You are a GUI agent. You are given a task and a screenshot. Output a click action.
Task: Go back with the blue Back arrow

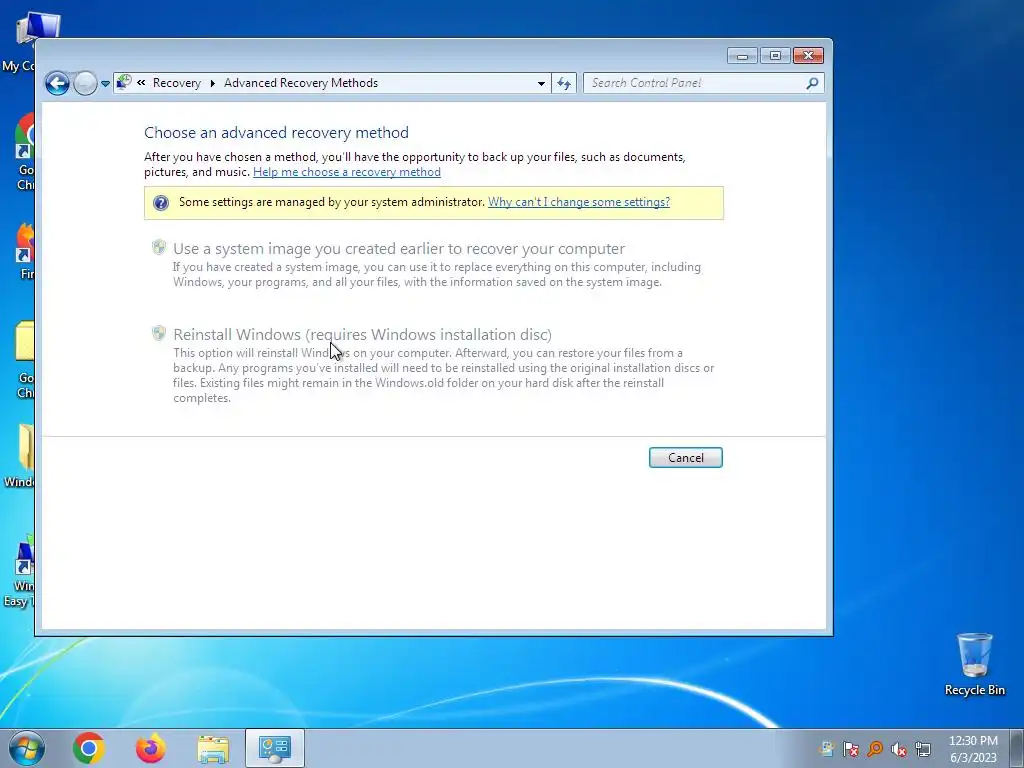[x=57, y=84]
